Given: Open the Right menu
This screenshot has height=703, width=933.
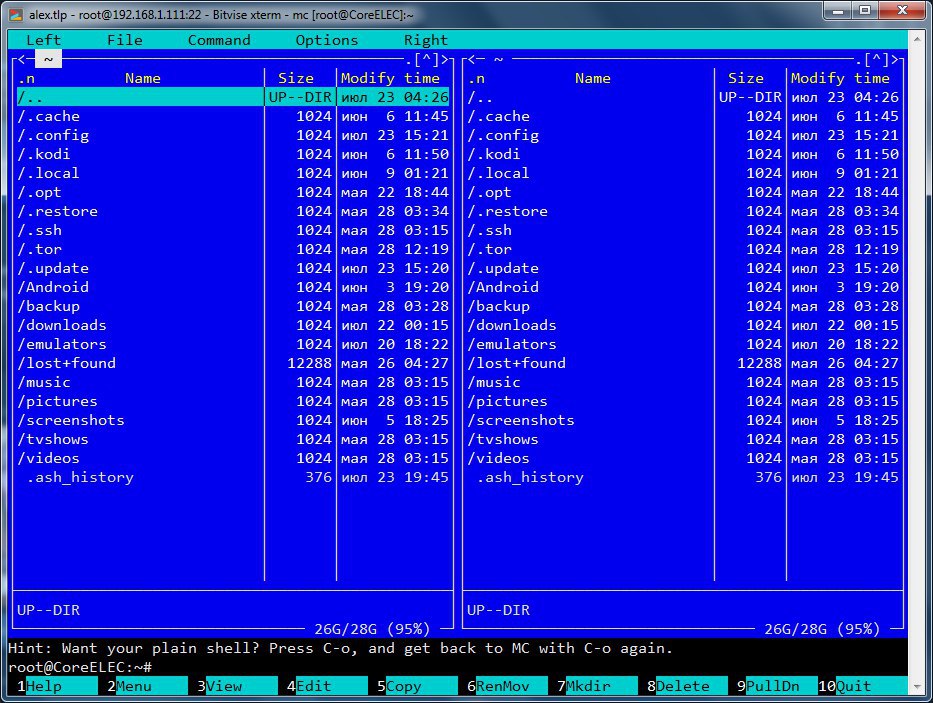Looking at the screenshot, I should pos(425,40).
